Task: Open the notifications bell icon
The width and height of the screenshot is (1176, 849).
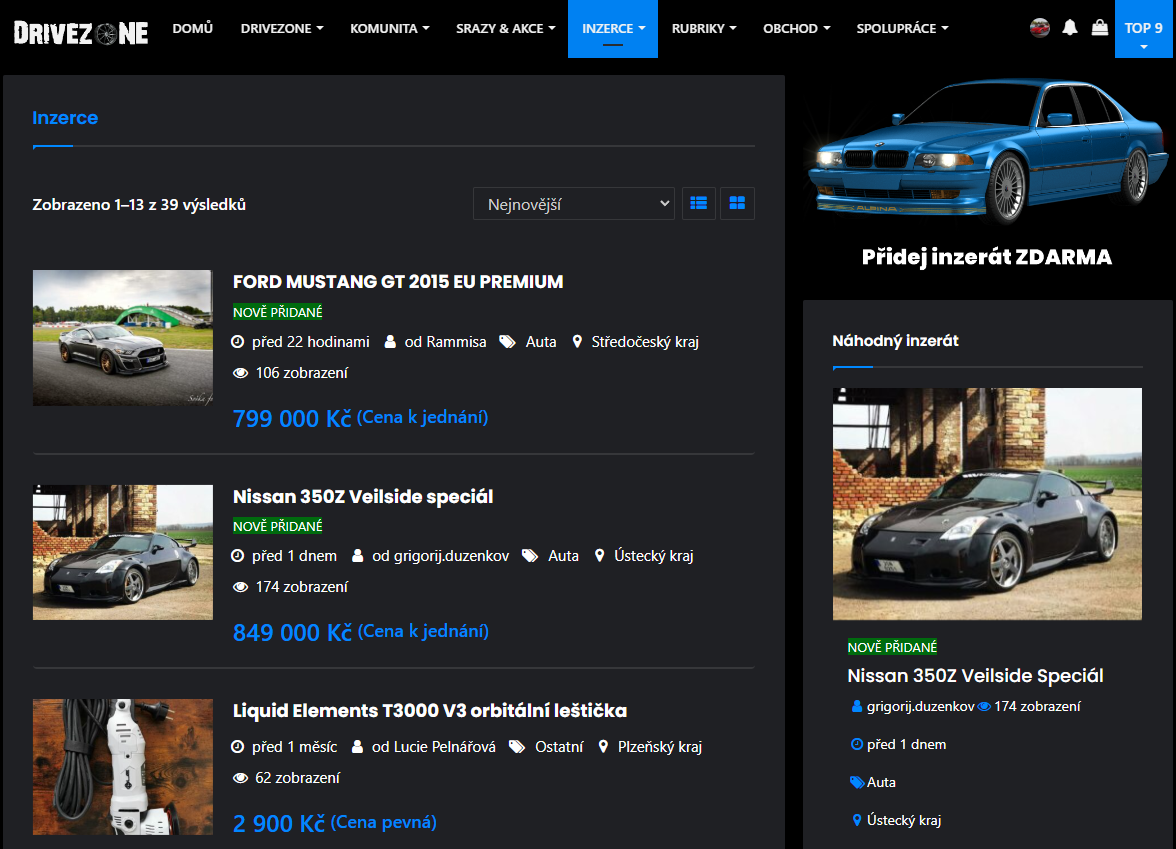Action: (1070, 28)
